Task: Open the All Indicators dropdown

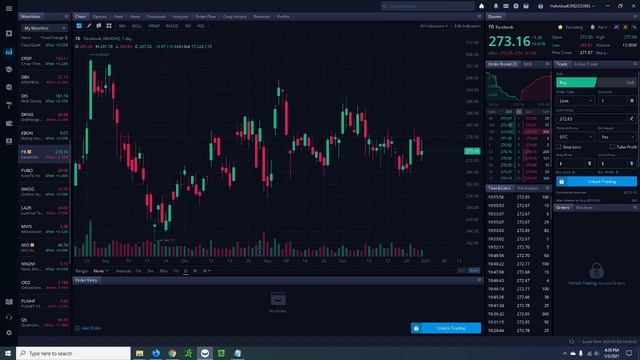Action: coord(433,26)
